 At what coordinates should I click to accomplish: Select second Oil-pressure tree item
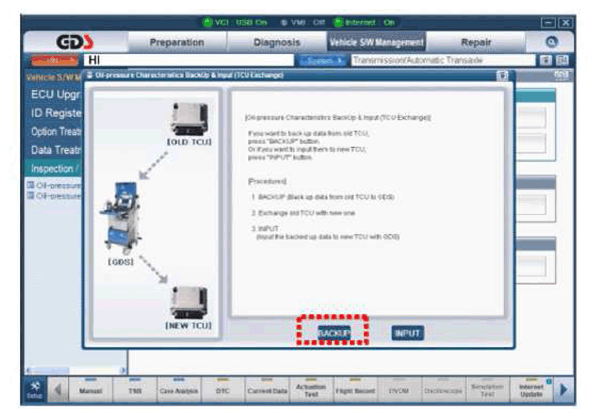point(54,196)
